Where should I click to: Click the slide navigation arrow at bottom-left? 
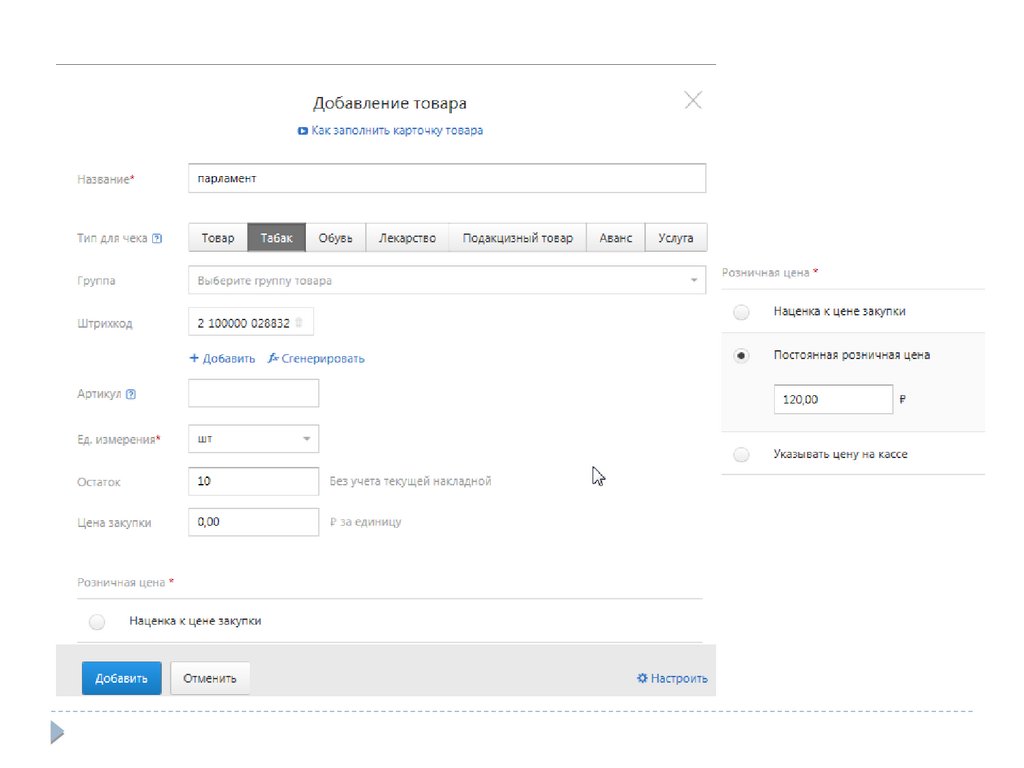pyautogui.click(x=57, y=735)
